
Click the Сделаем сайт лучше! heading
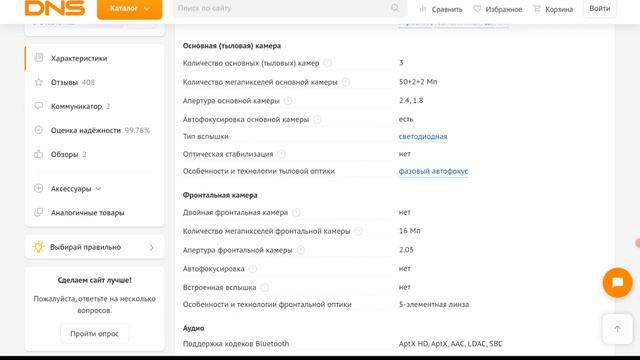tap(94, 280)
